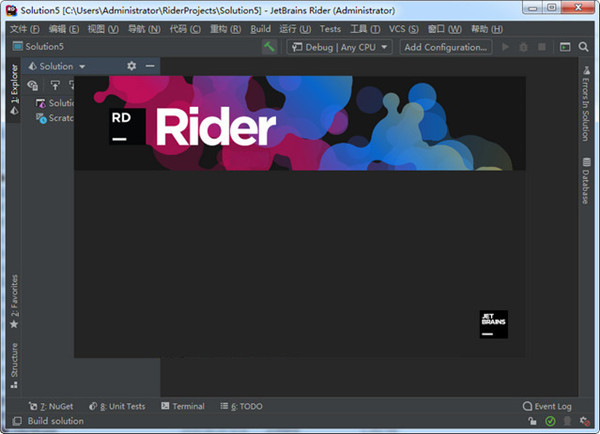Open the 6: TODO tool window

point(241,406)
